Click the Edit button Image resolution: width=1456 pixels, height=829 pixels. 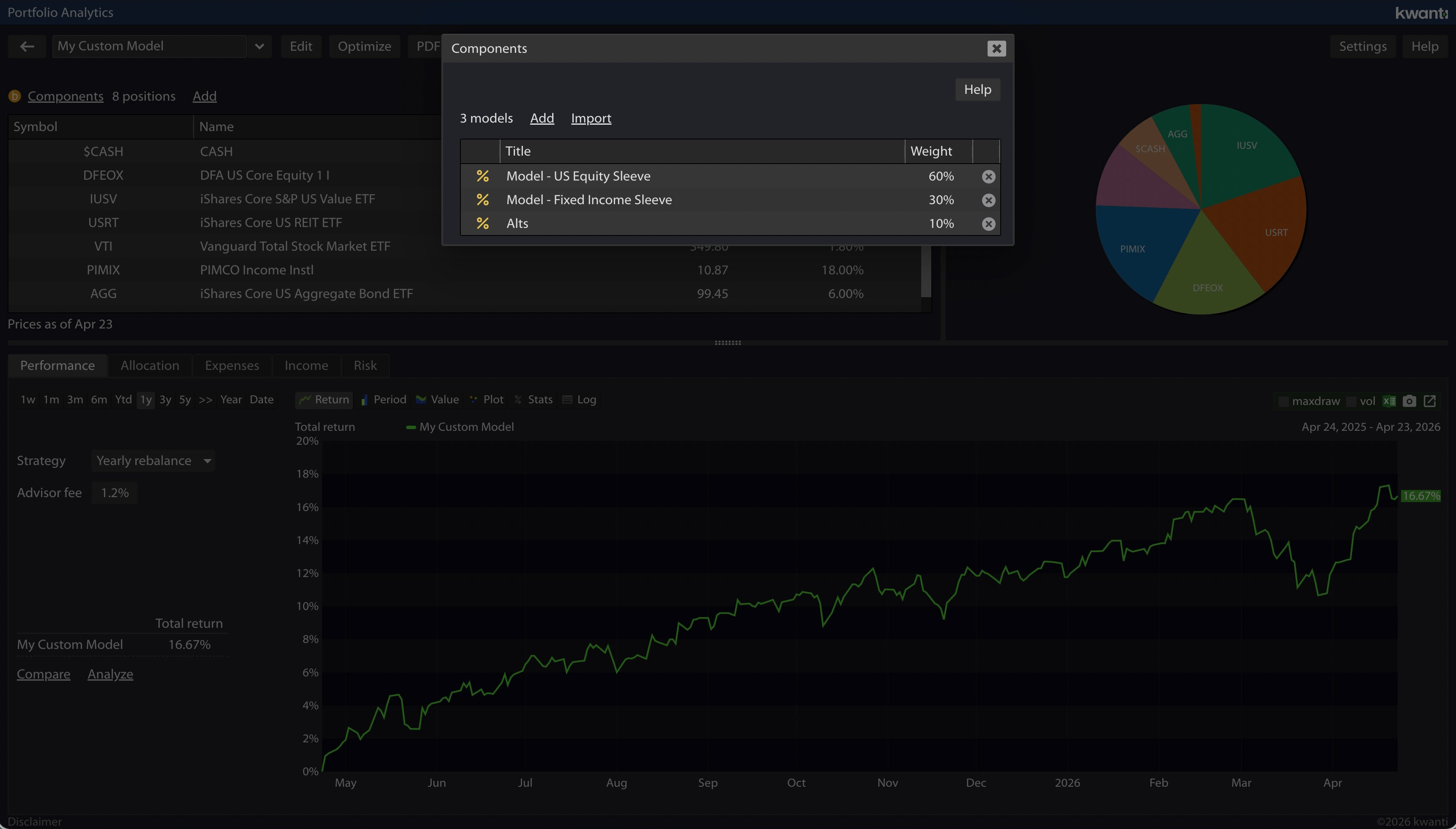[301, 46]
